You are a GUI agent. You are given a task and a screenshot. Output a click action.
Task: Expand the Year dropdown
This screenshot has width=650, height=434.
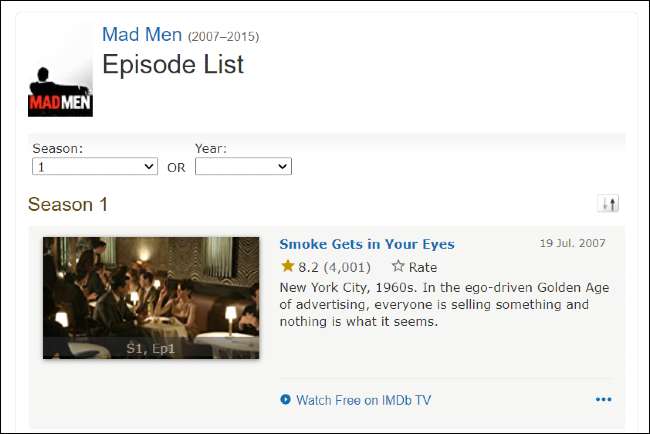coord(243,167)
